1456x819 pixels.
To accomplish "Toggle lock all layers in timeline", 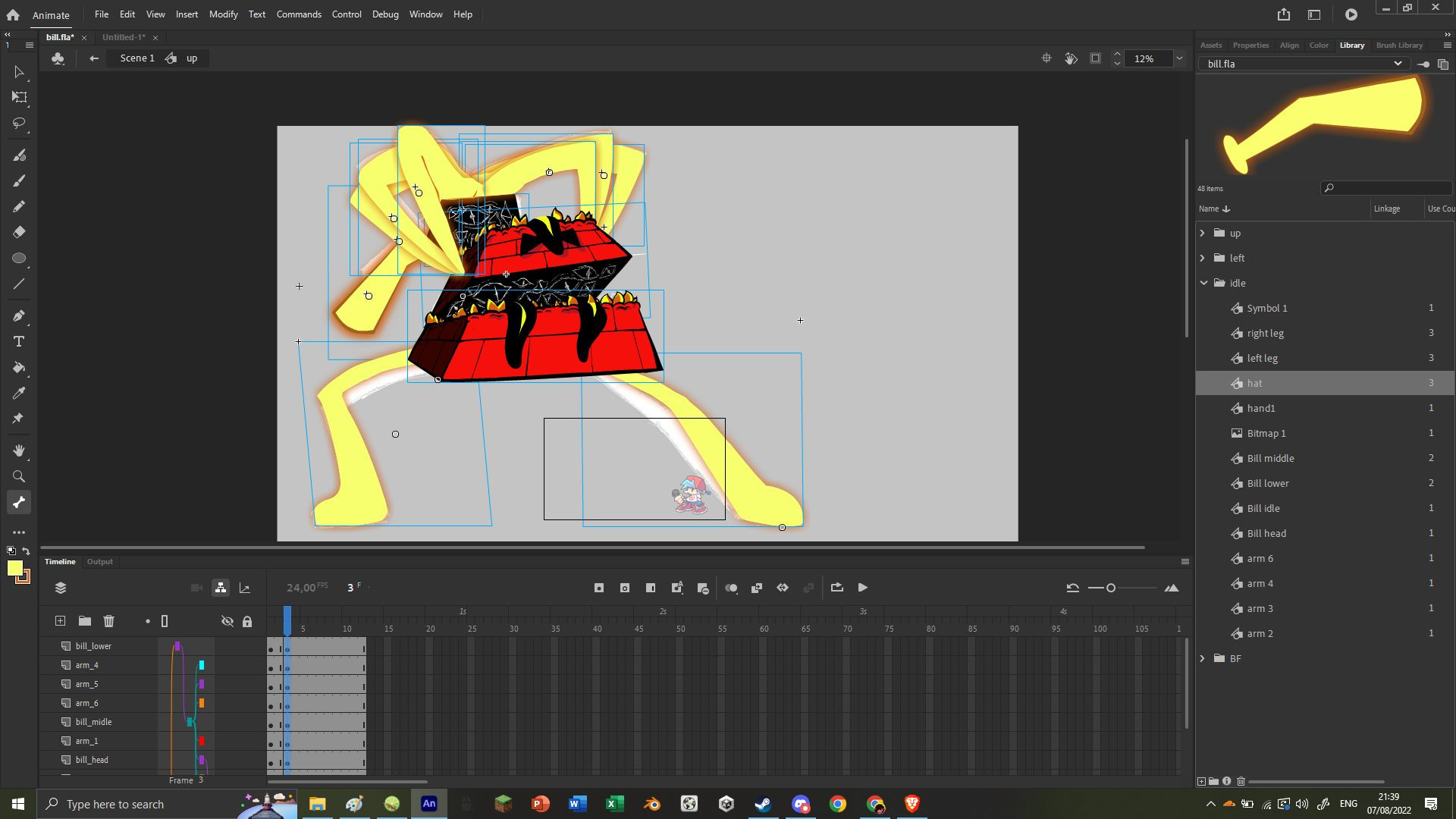I will coord(246,620).
